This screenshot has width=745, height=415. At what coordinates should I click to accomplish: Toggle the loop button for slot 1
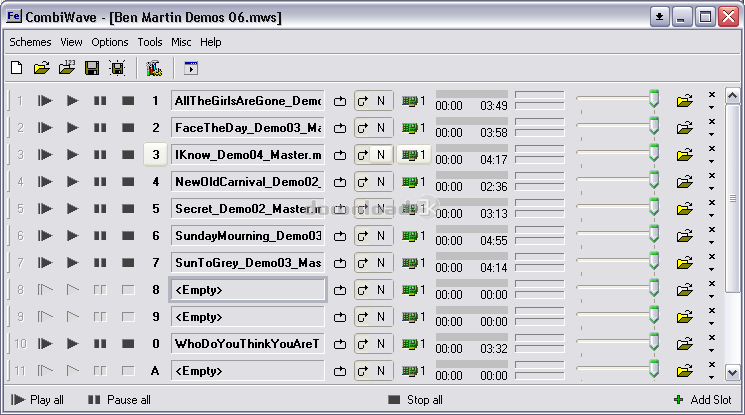click(x=340, y=101)
